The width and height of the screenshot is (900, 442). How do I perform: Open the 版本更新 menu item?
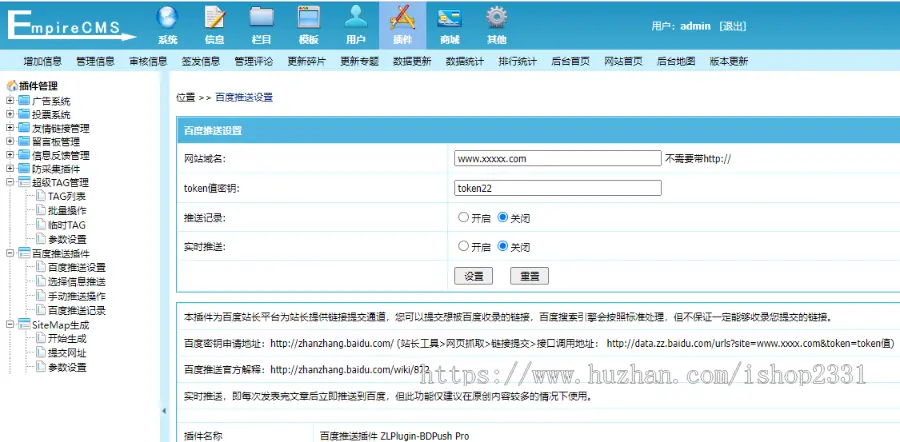click(x=729, y=61)
